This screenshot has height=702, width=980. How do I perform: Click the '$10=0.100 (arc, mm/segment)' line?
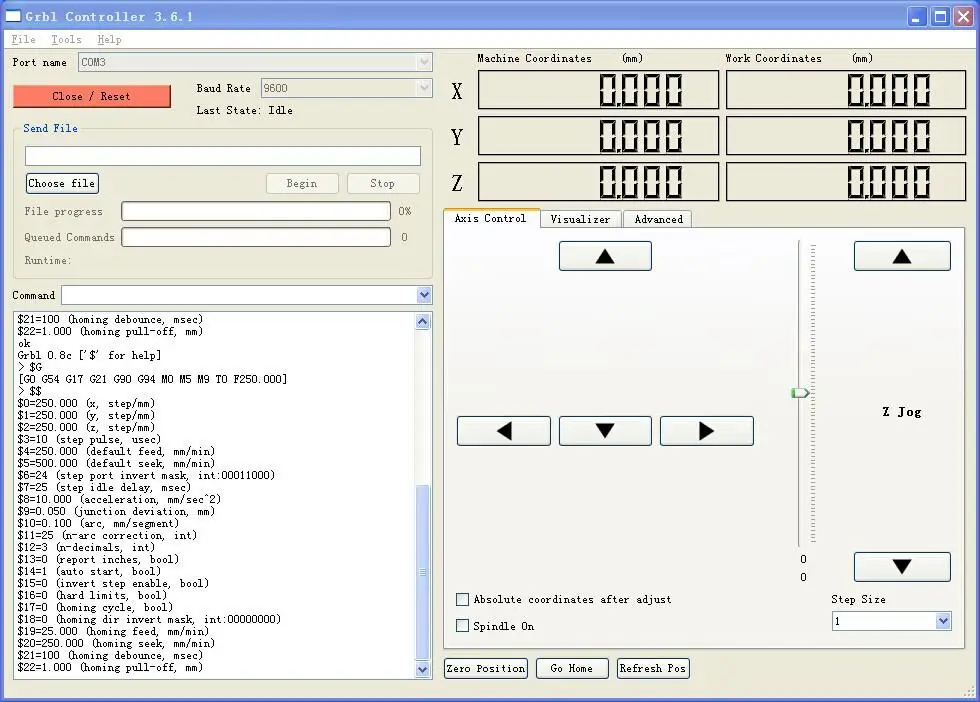(x=98, y=523)
